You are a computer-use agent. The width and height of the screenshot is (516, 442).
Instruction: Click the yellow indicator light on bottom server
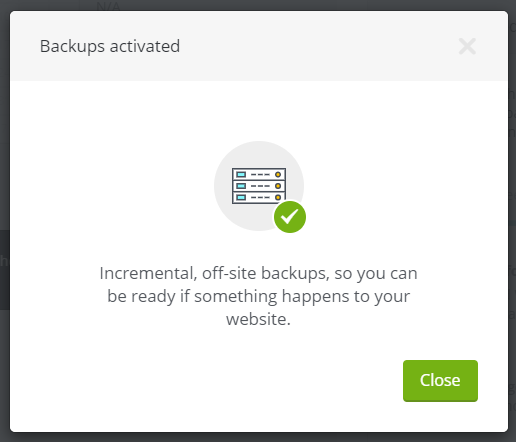[x=278, y=198]
